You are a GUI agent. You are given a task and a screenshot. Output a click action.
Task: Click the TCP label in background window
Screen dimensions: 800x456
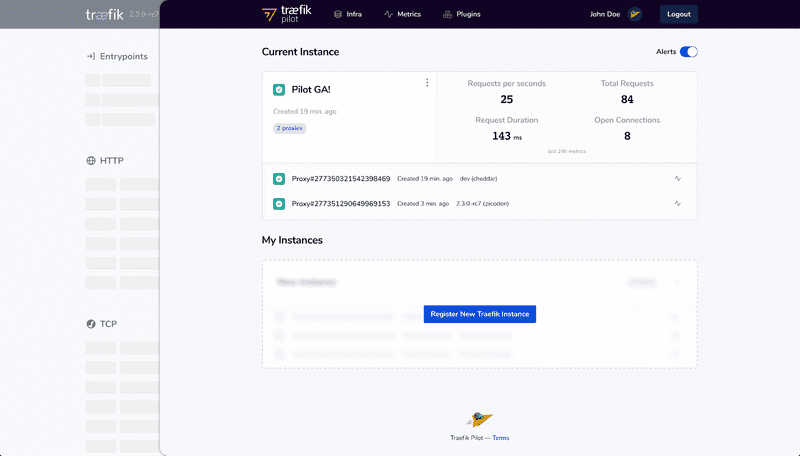click(x=108, y=324)
